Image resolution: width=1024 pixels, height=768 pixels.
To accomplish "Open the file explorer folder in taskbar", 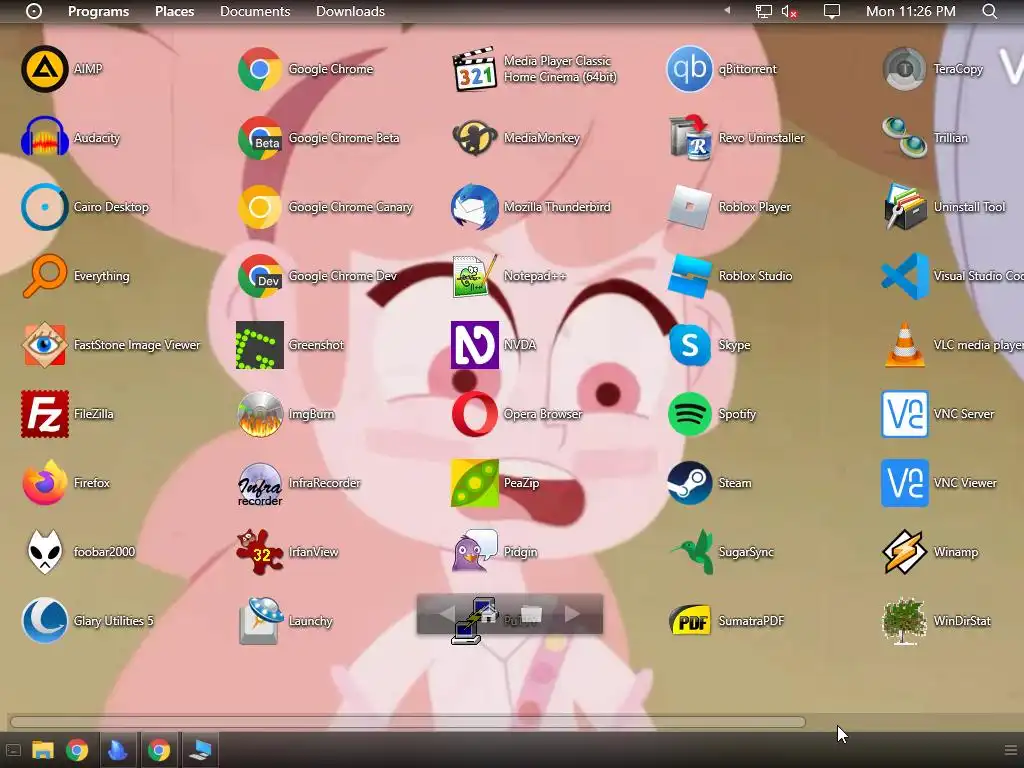I will [43, 750].
